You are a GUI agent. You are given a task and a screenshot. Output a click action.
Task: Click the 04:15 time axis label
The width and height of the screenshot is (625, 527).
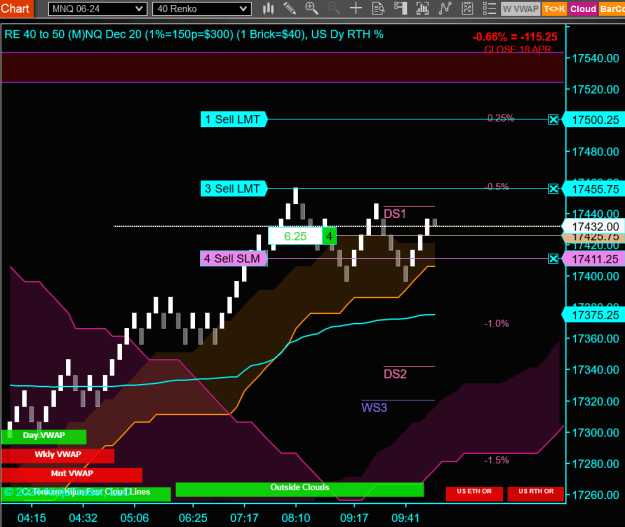(31, 518)
